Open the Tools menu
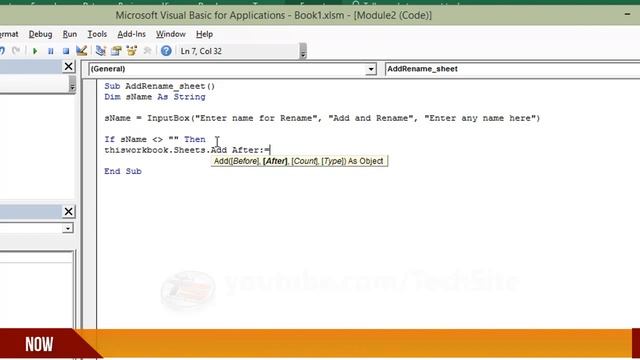640x360 pixels. [97, 34]
